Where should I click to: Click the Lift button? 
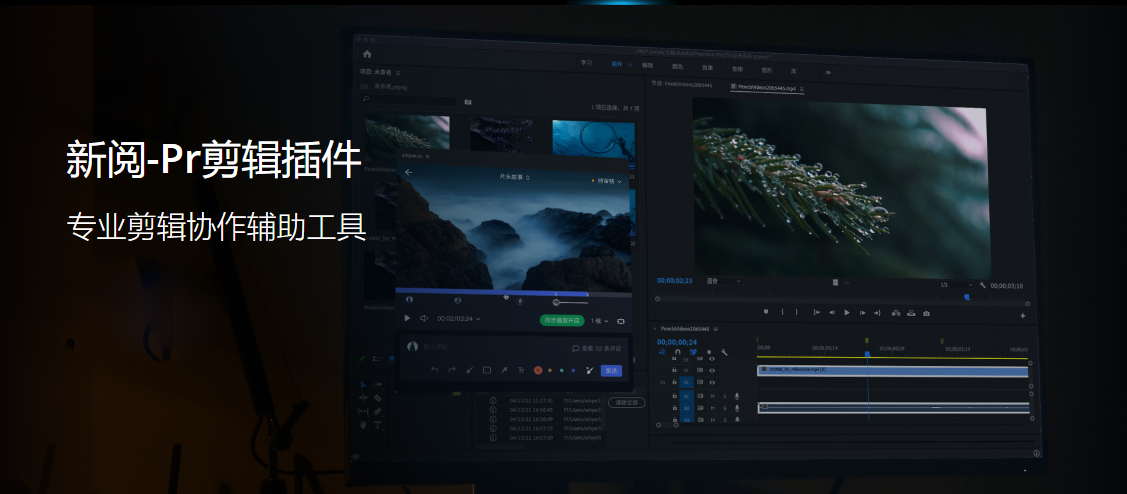[x=896, y=313]
